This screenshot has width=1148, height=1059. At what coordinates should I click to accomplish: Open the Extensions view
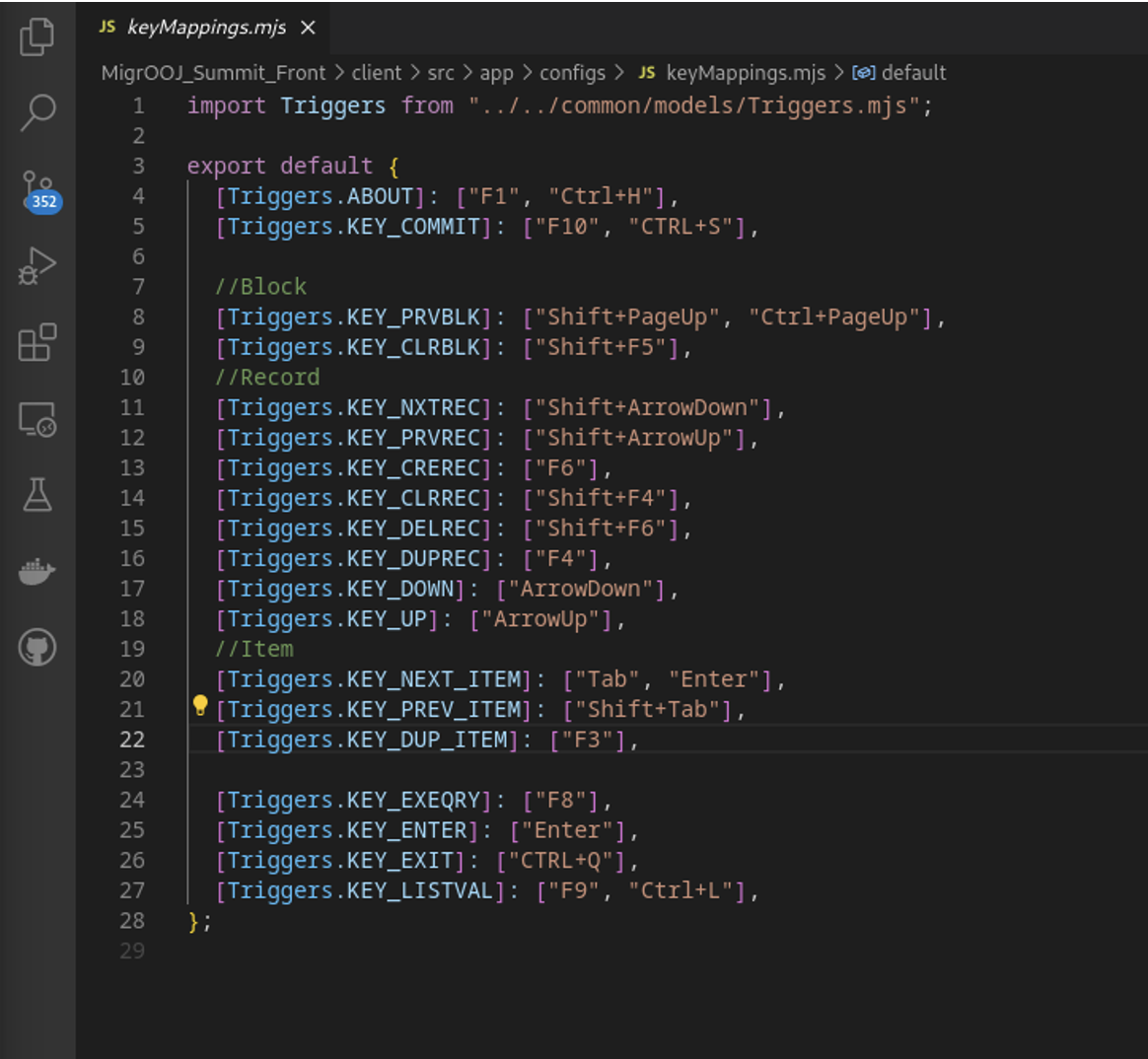tap(36, 342)
